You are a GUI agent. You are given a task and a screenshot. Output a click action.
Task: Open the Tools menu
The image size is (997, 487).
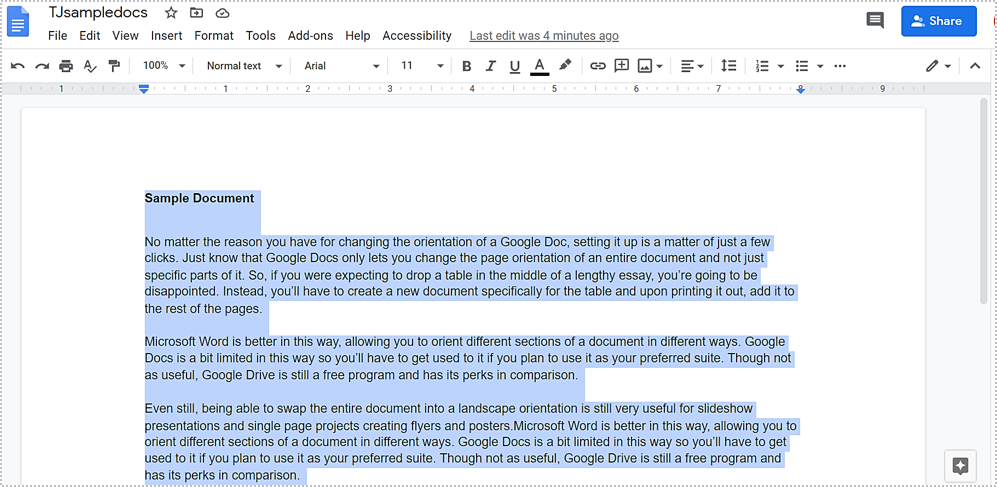(x=261, y=36)
